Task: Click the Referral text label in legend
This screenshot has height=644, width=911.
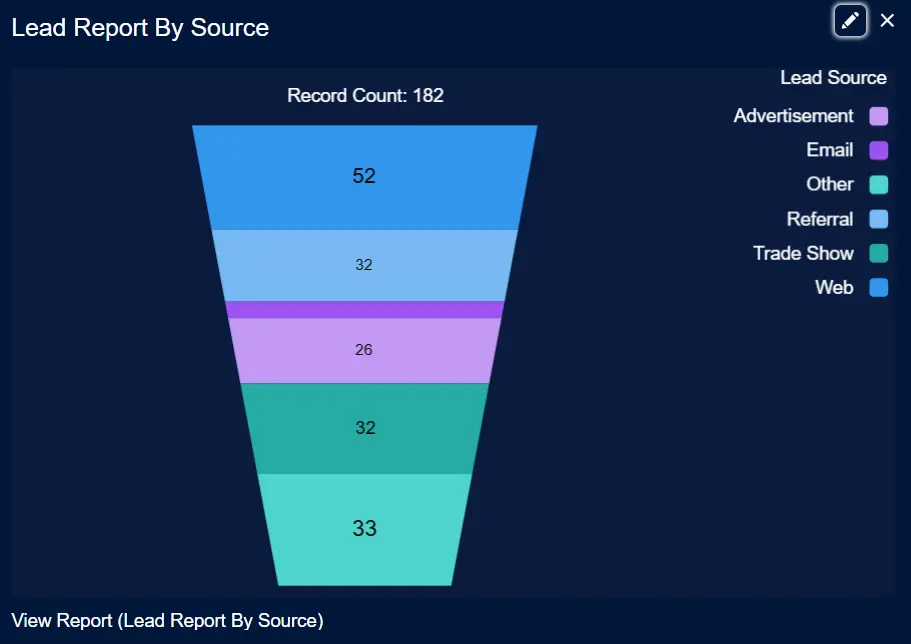Action: [x=819, y=220]
